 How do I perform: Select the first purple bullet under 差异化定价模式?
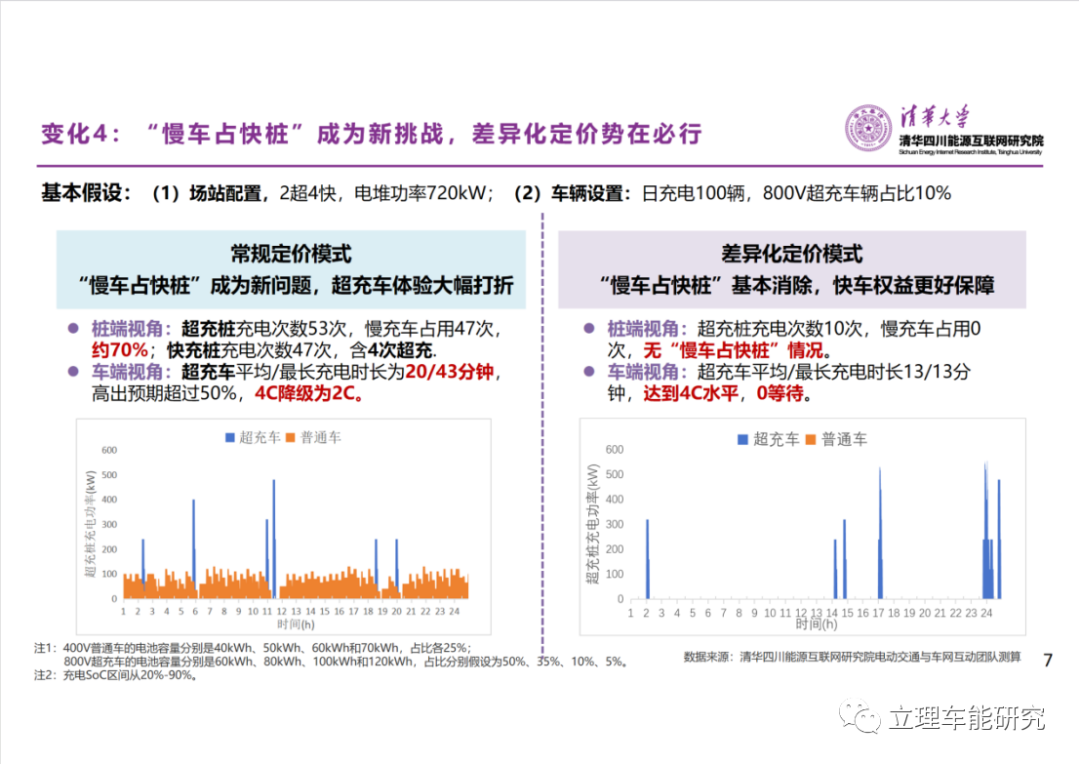(x=590, y=329)
